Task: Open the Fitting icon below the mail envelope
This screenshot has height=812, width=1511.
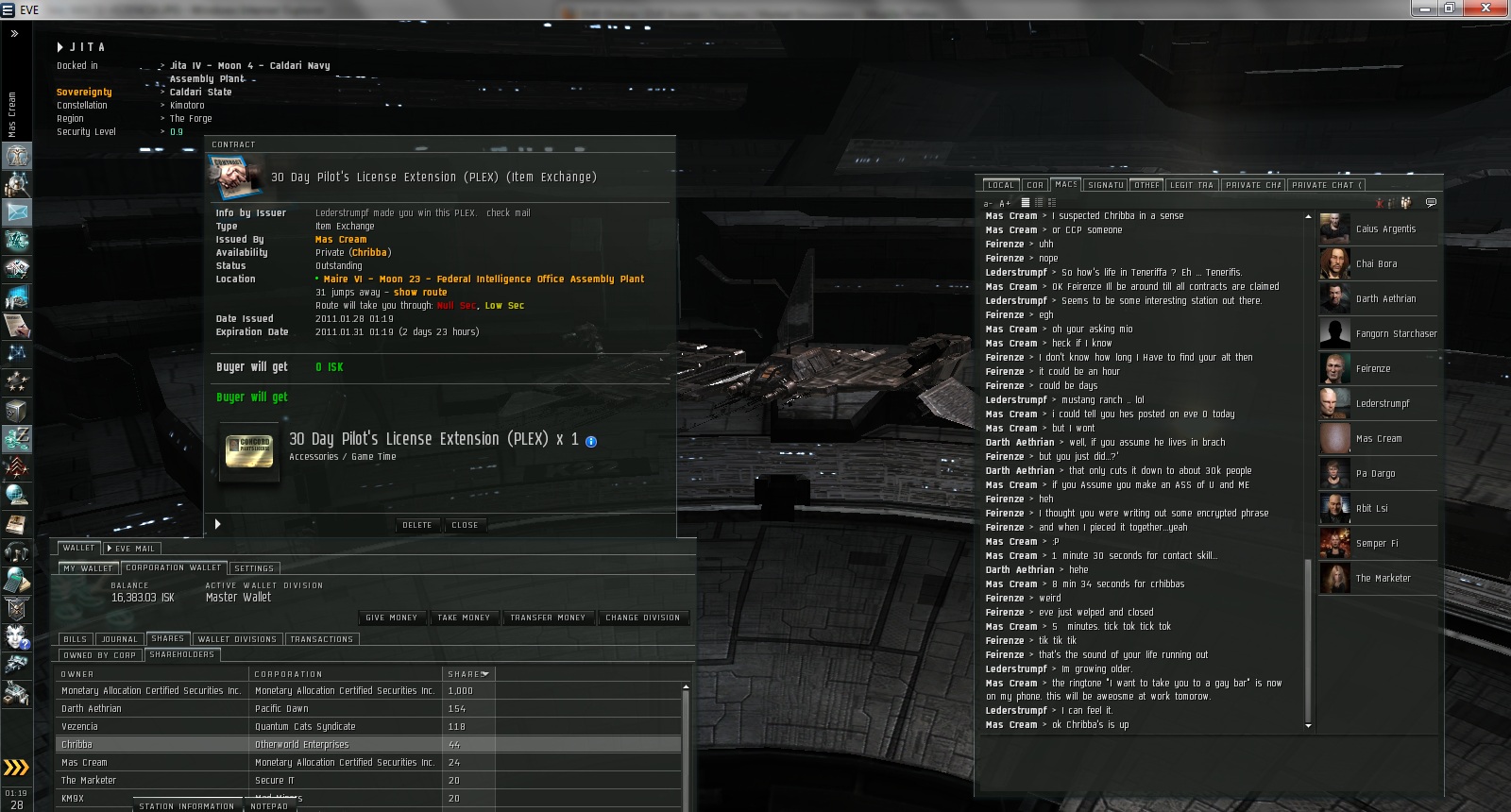Action: [x=17, y=241]
